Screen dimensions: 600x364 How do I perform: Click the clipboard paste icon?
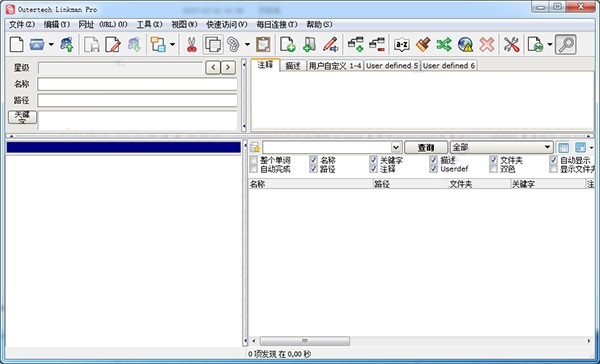[263, 44]
